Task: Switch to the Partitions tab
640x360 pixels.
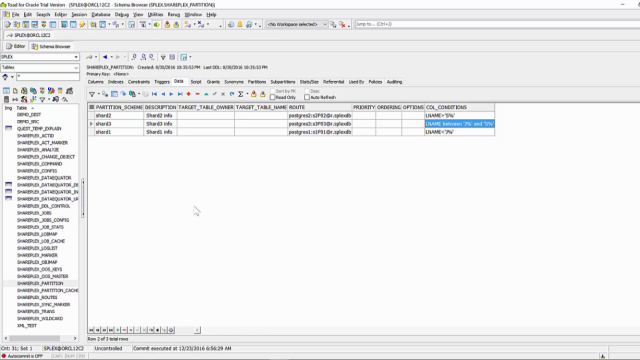Action: (x=257, y=82)
